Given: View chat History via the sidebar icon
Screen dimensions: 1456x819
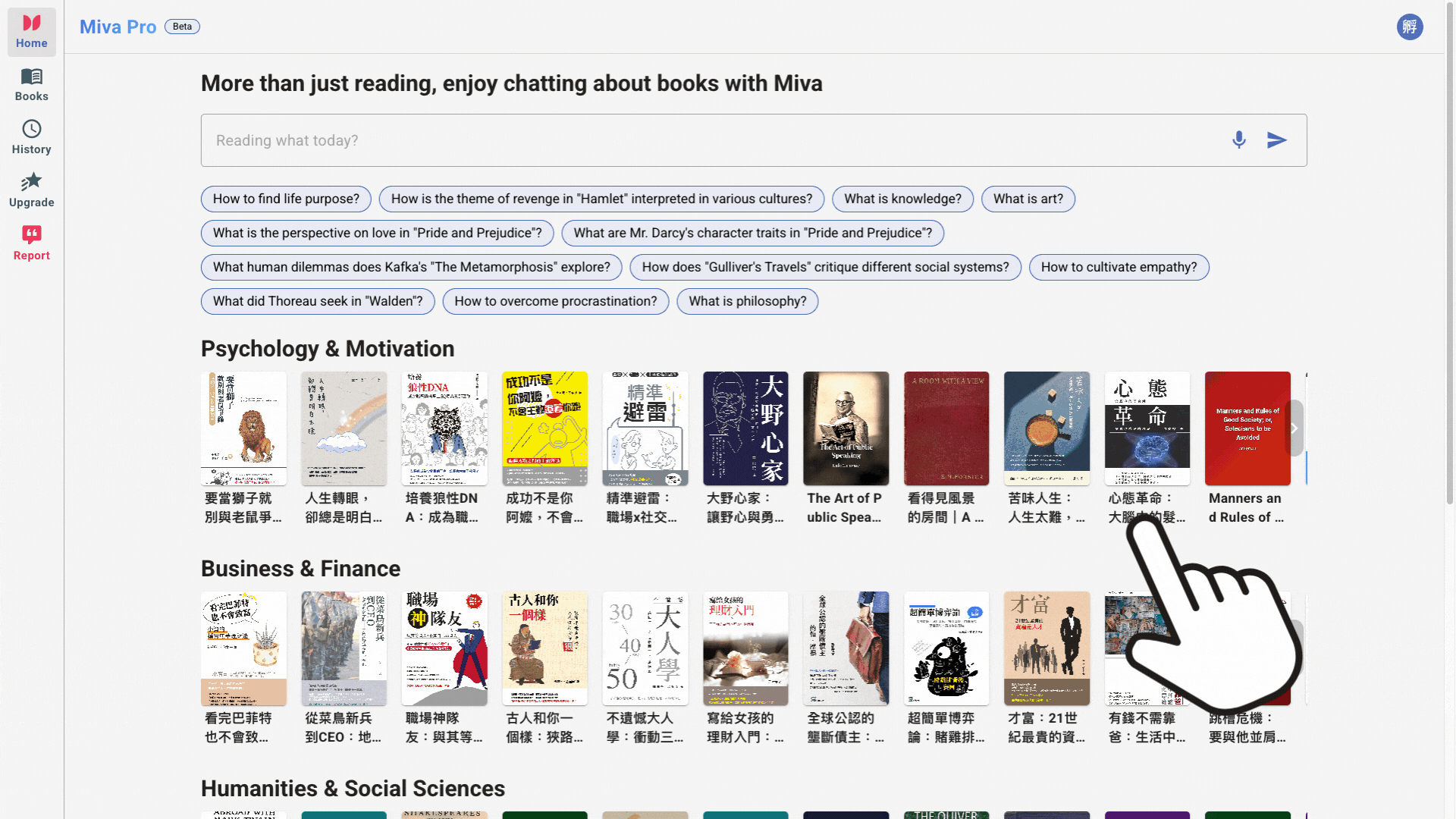Looking at the screenshot, I should (x=31, y=130).
